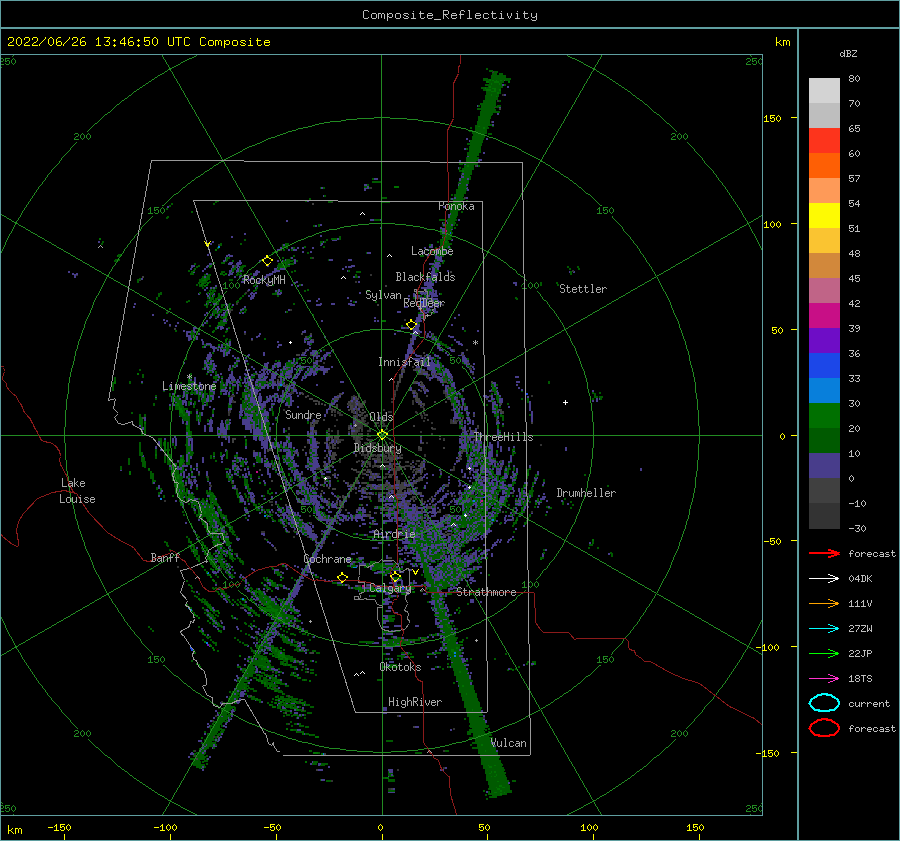Click the red forecast arrow in legend
This screenshot has width=900, height=841.
tap(824, 553)
